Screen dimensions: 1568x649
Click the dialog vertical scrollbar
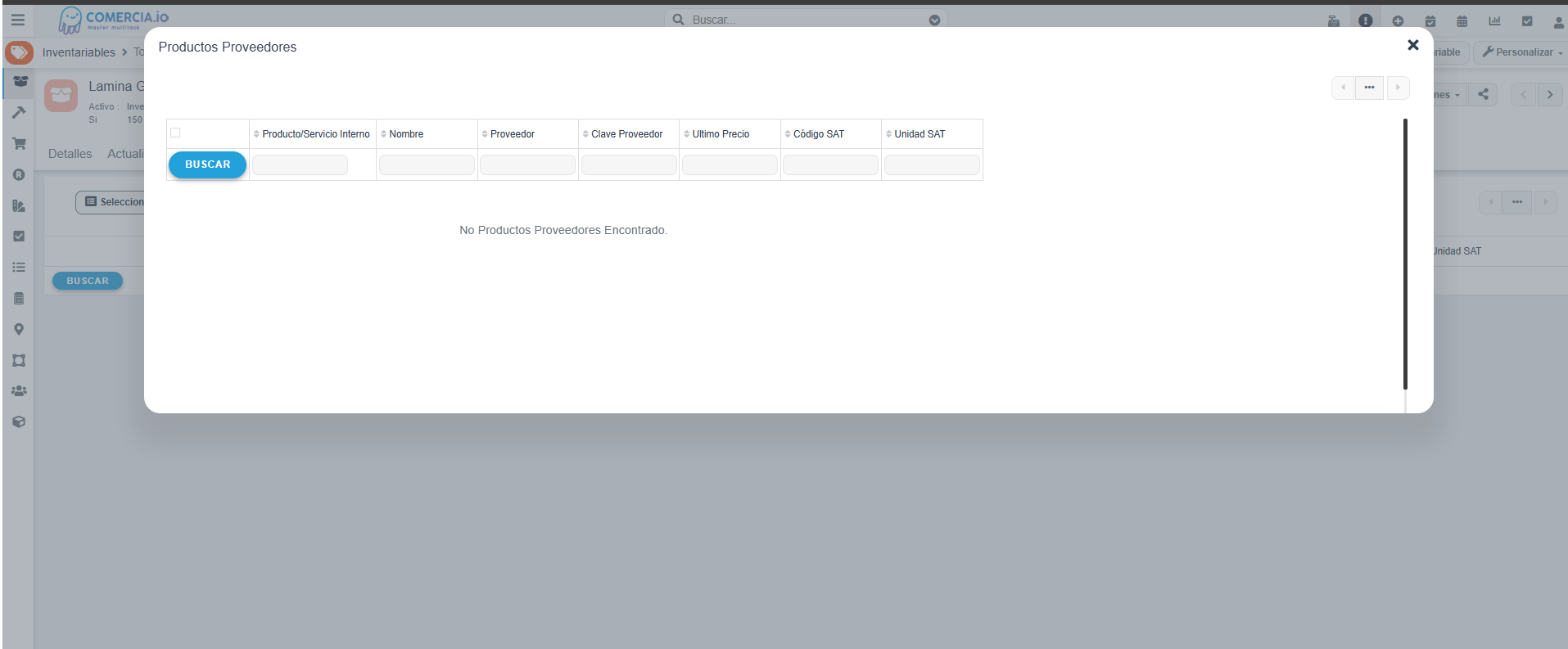1405,254
